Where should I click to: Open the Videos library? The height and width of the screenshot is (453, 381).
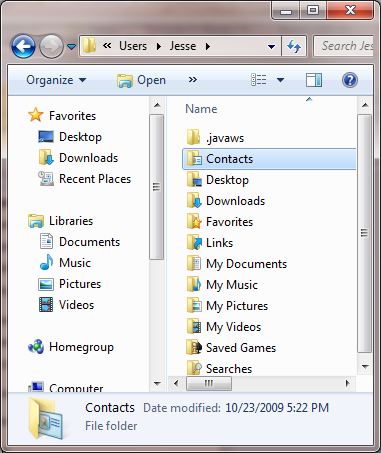pyautogui.click(x=66, y=305)
